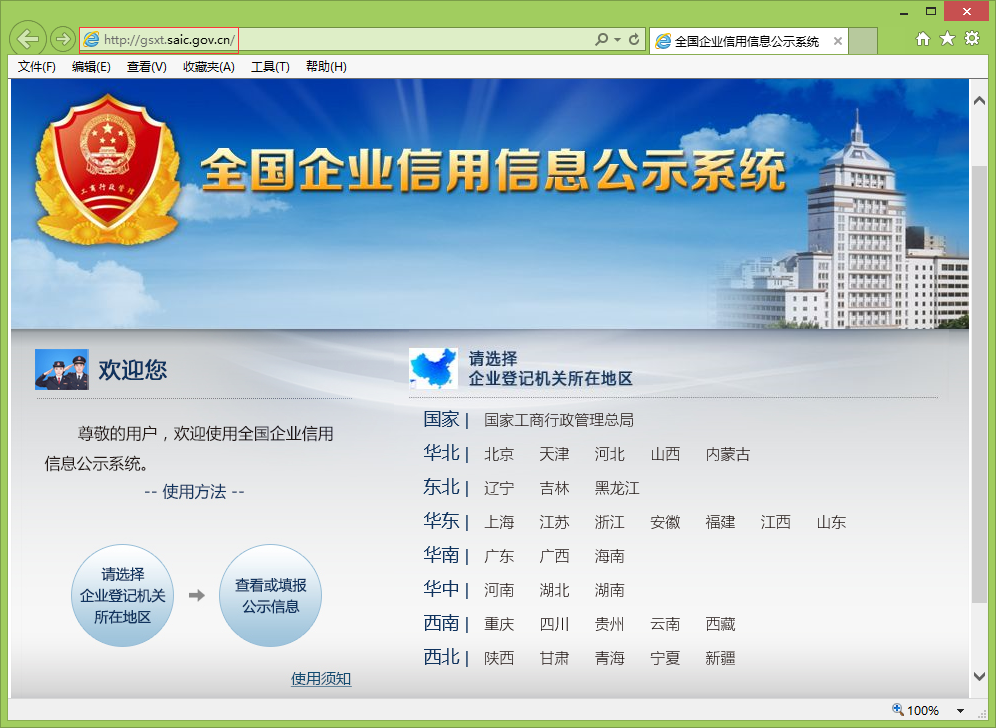Select region 黑龙江
The width and height of the screenshot is (996, 728).
tap(617, 488)
